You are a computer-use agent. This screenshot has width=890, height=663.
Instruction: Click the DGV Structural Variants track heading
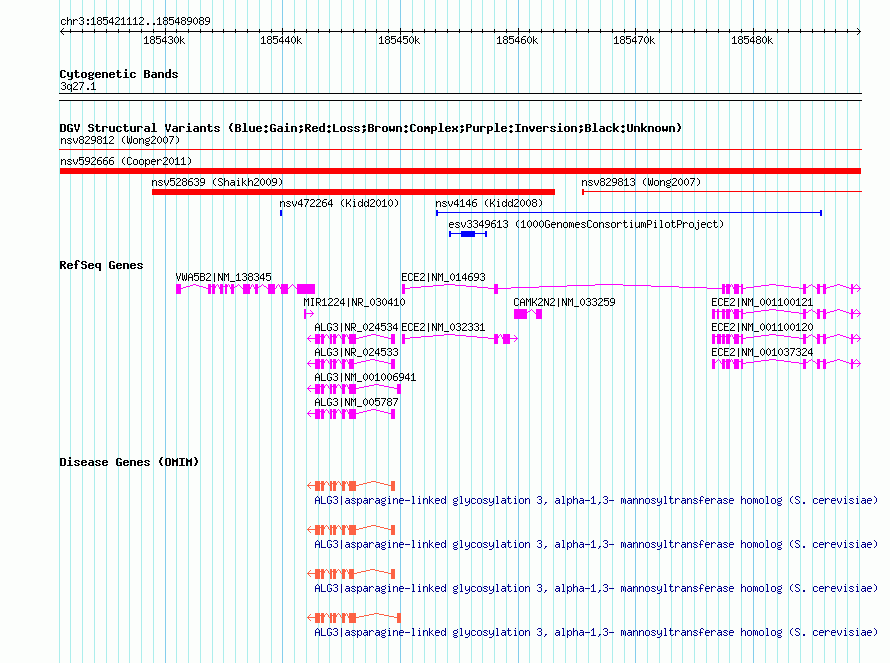click(370, 128)
